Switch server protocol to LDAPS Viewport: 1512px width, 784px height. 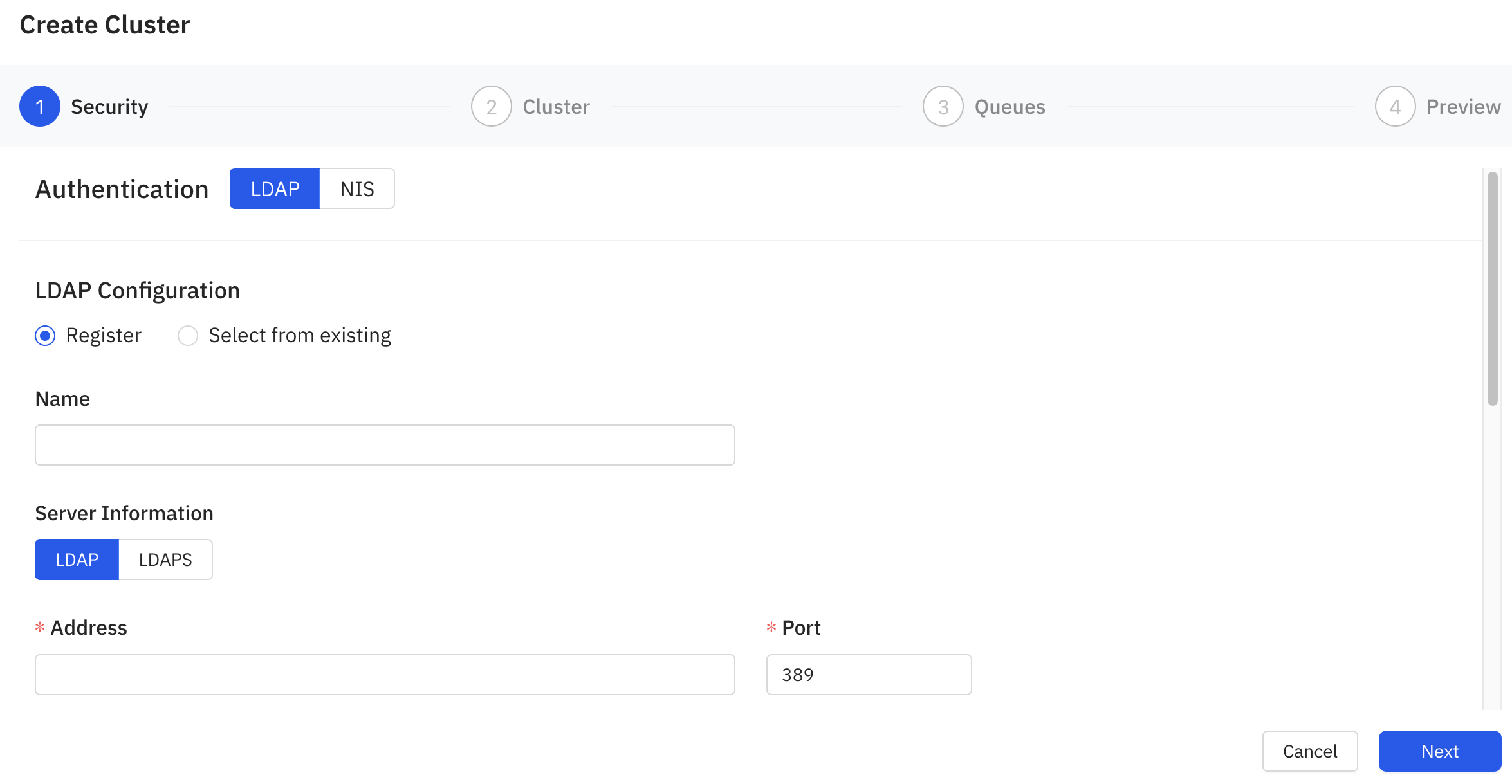[x=165, y=560]
